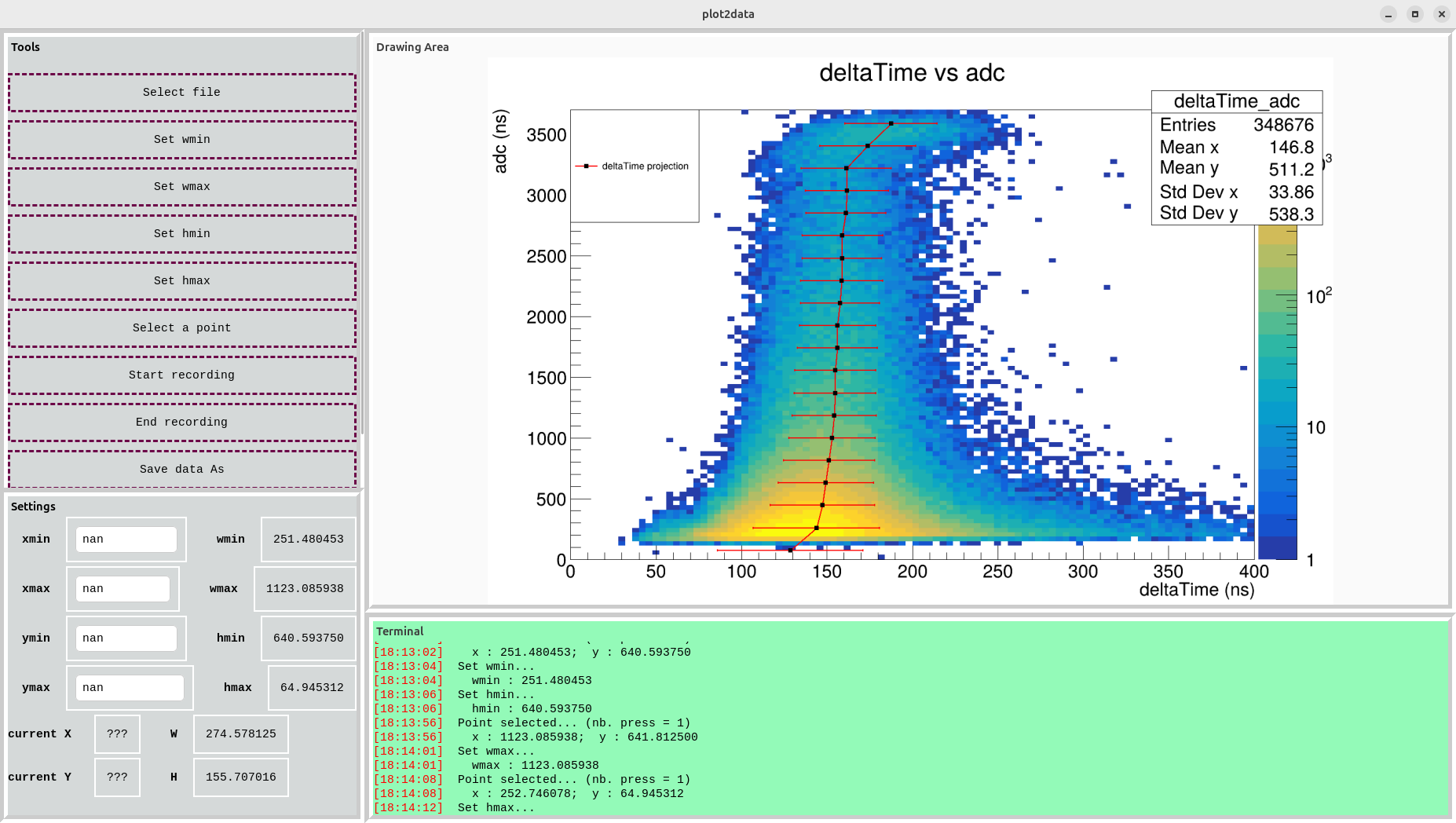Click the hmin value 640.593750
This screenshot has height=823, width=1456.
(x=309, y=638)
